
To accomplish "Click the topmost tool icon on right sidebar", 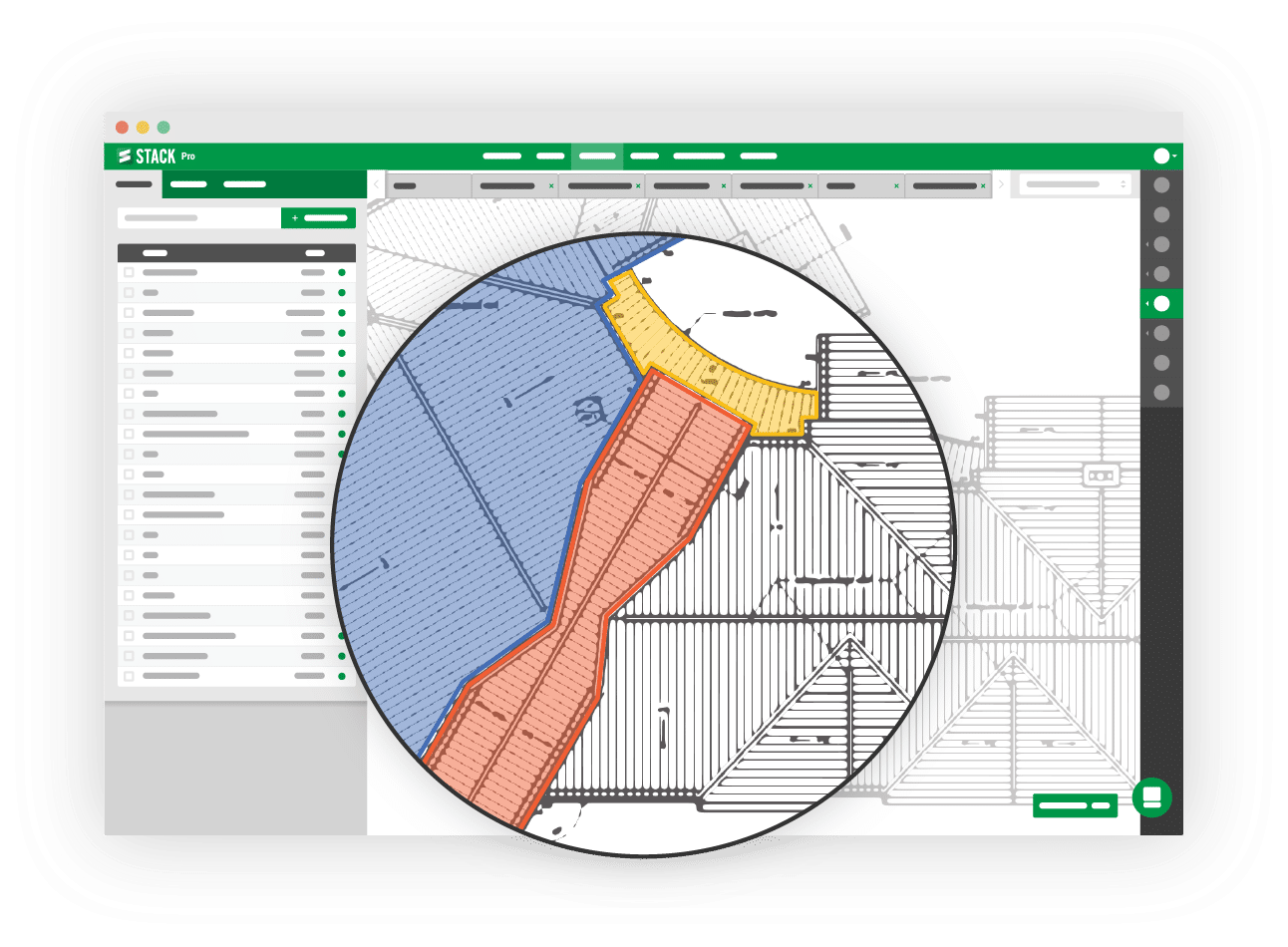I will tap(1160, 185).
